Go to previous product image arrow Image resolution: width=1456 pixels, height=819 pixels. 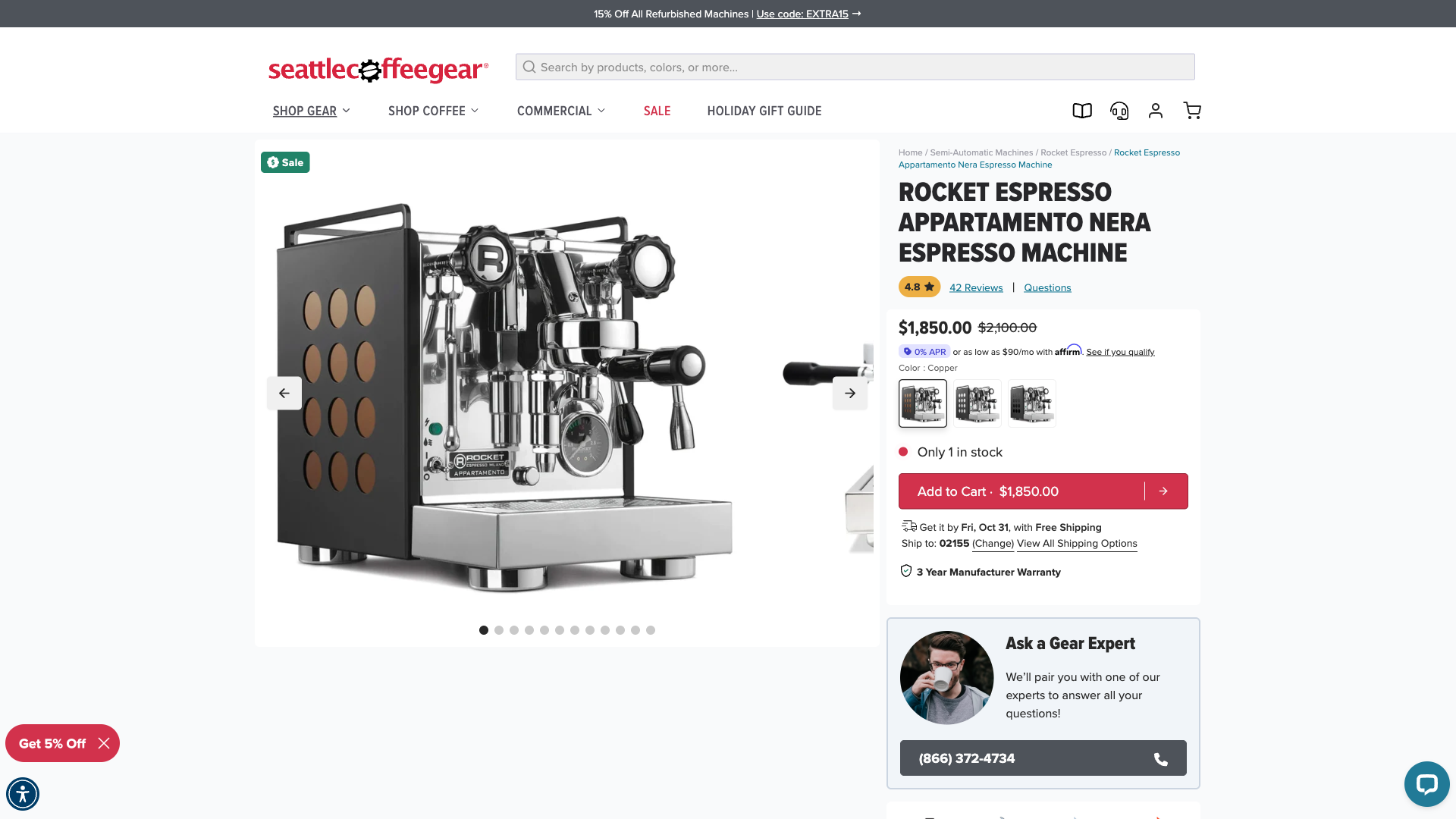click(x=284, y=393)
